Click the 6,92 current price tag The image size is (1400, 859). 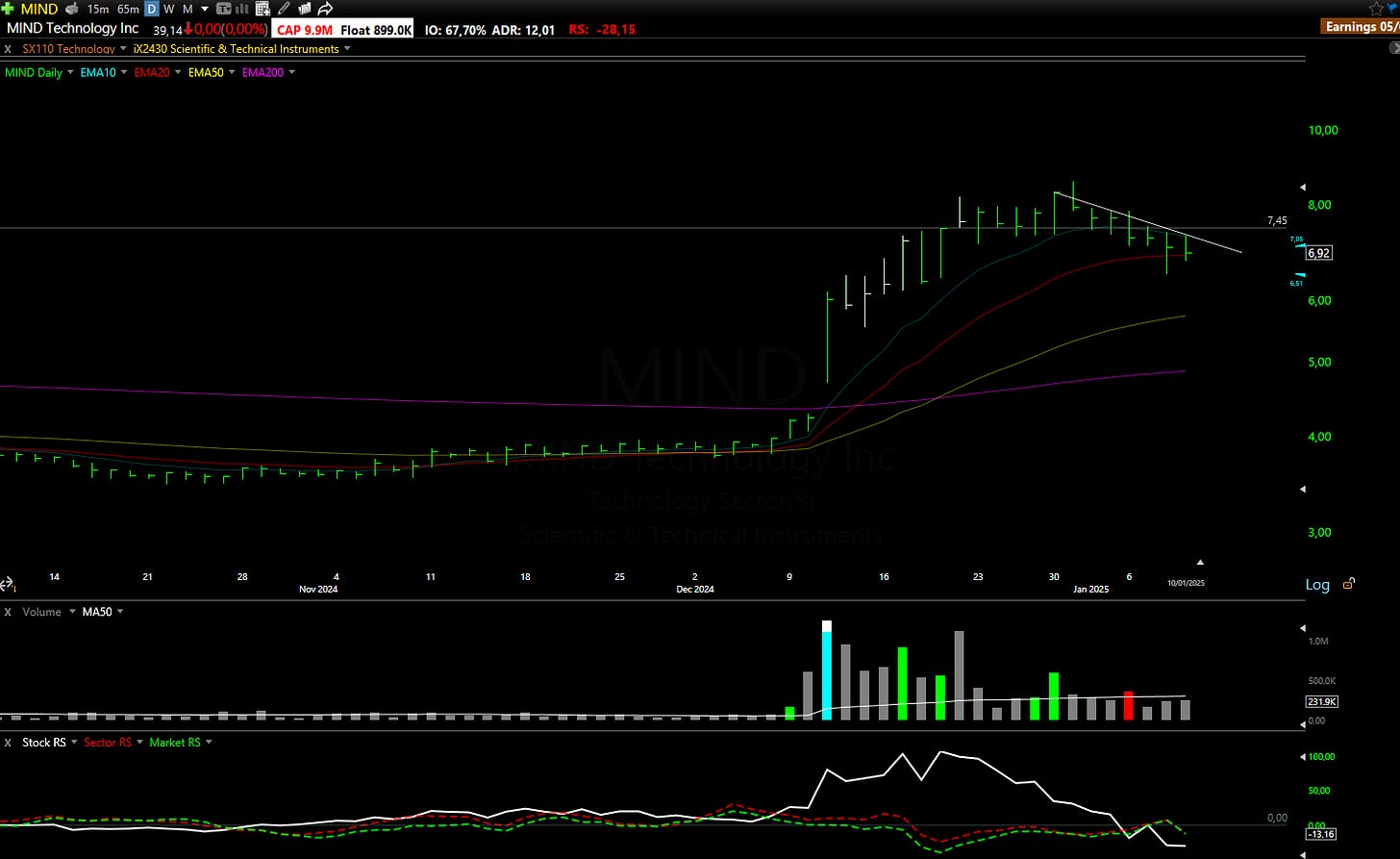coord(1318,253)
